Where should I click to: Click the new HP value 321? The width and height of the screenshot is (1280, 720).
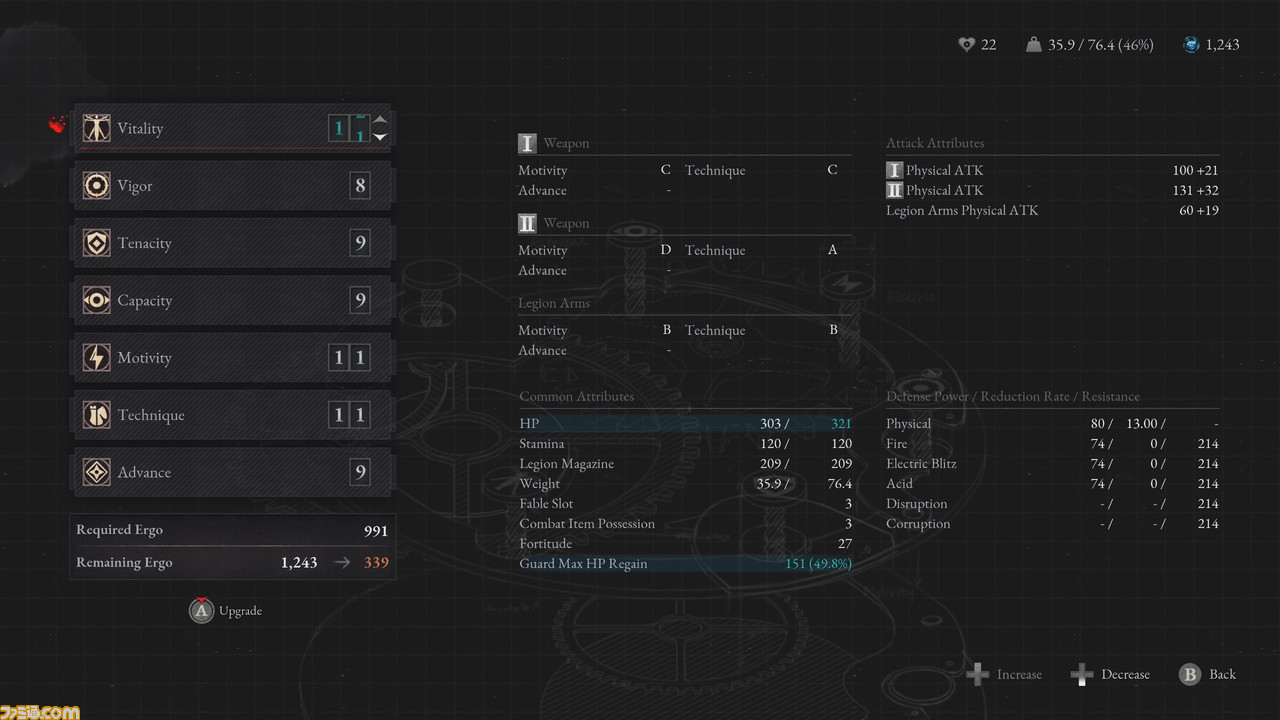tap(840, 424)
